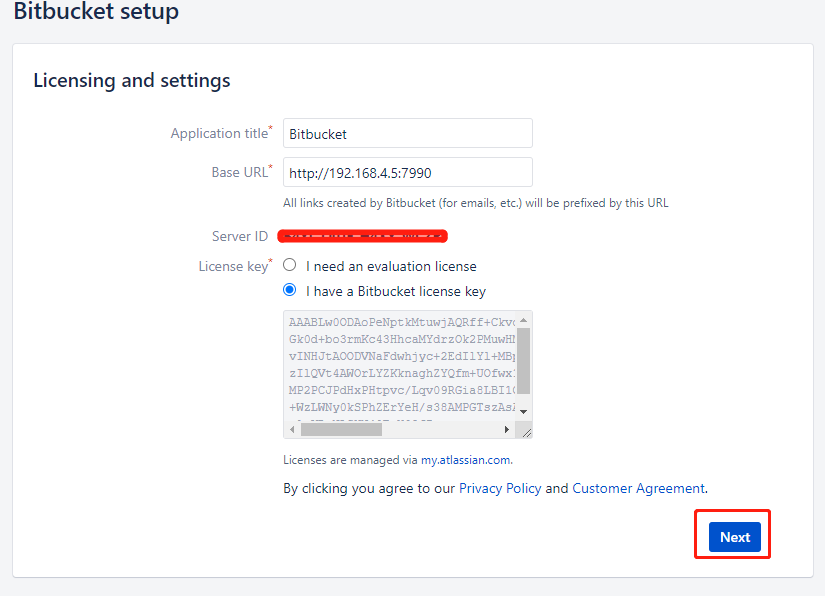Click the license box vertical scroll down arrow
The height and width of the screenshot is (596, 825).
click(x=524, y=411)
